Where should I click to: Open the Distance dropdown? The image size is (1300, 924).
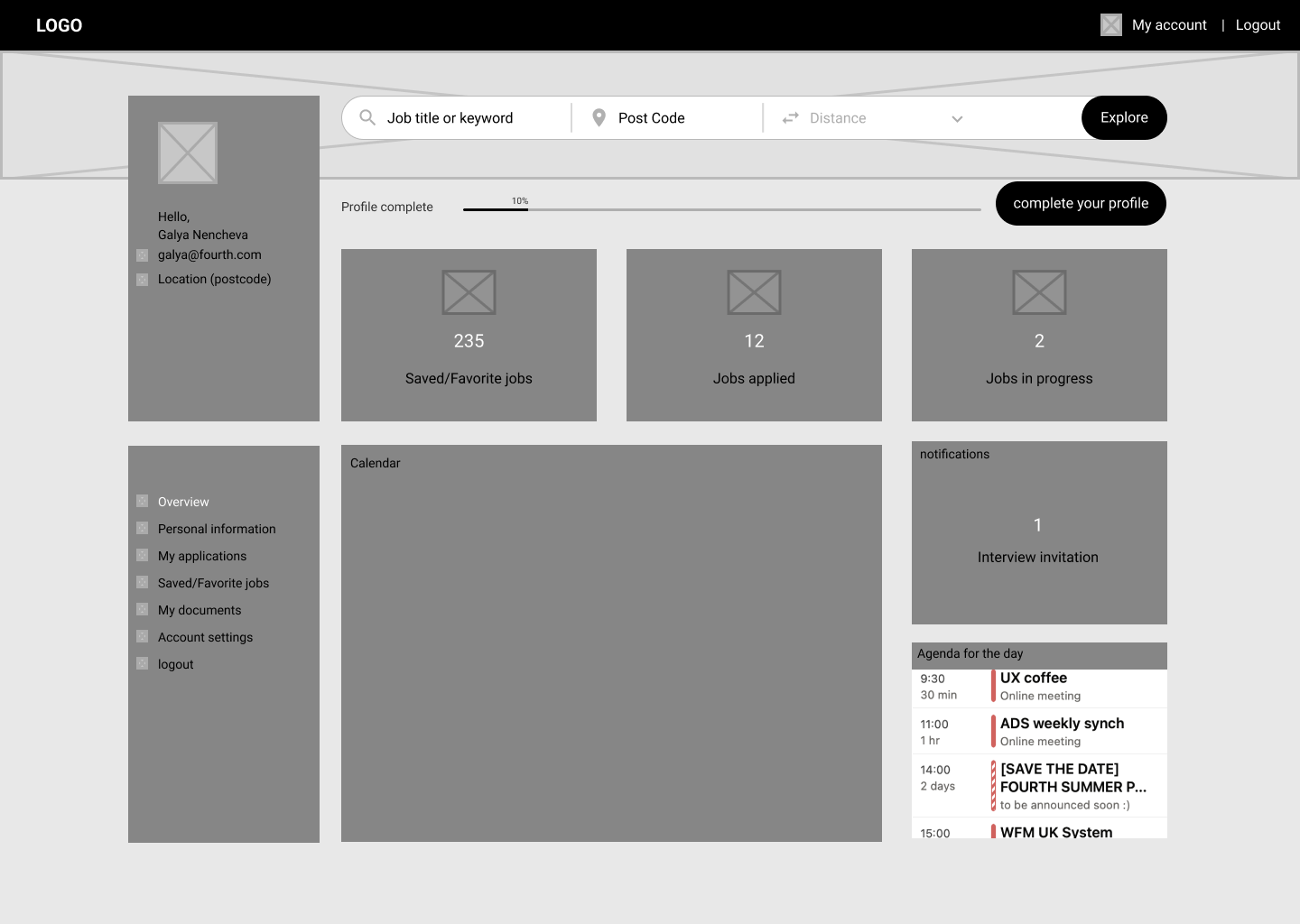(957, 118)
